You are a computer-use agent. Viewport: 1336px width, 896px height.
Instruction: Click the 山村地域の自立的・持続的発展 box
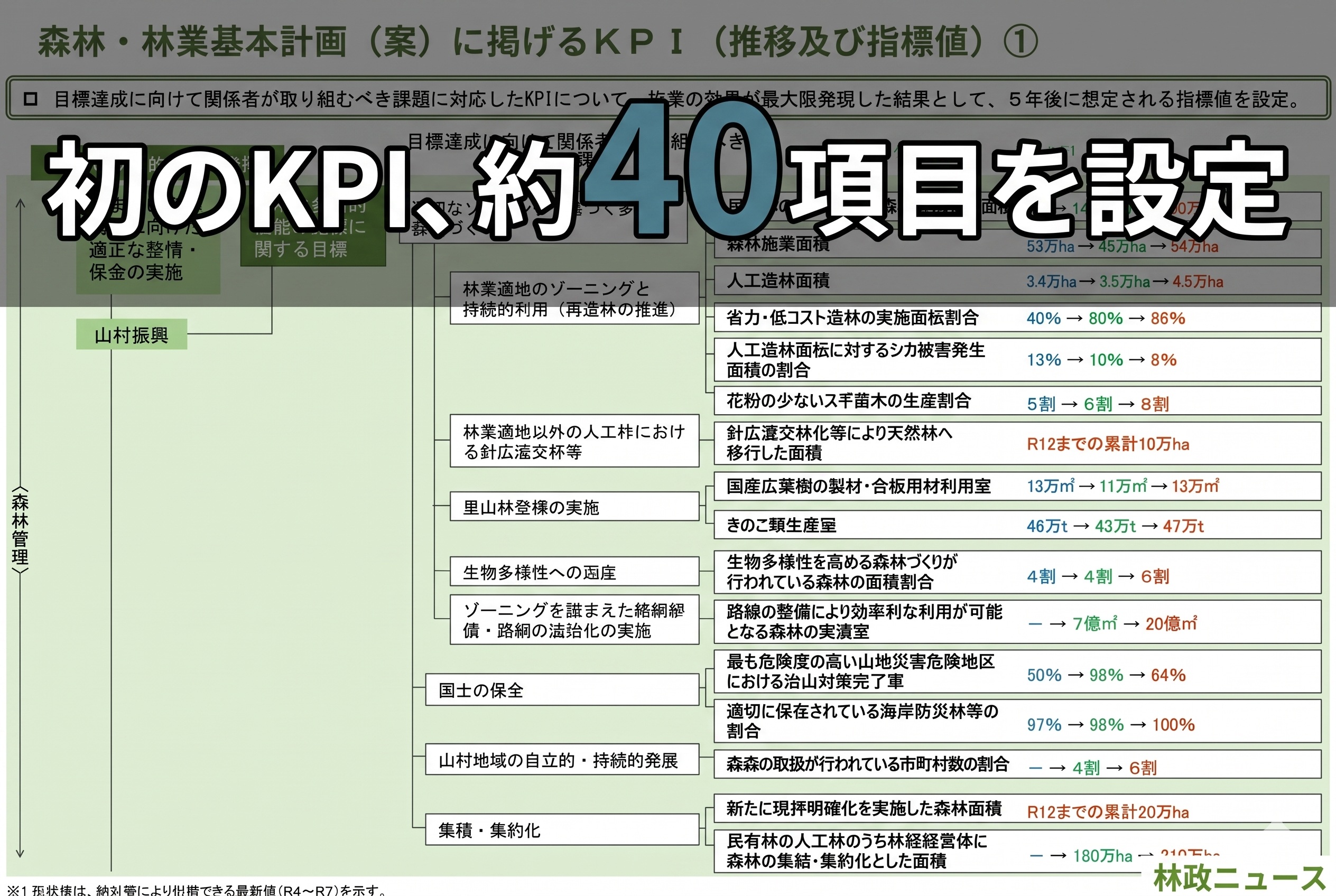click(x=561, y=760)
